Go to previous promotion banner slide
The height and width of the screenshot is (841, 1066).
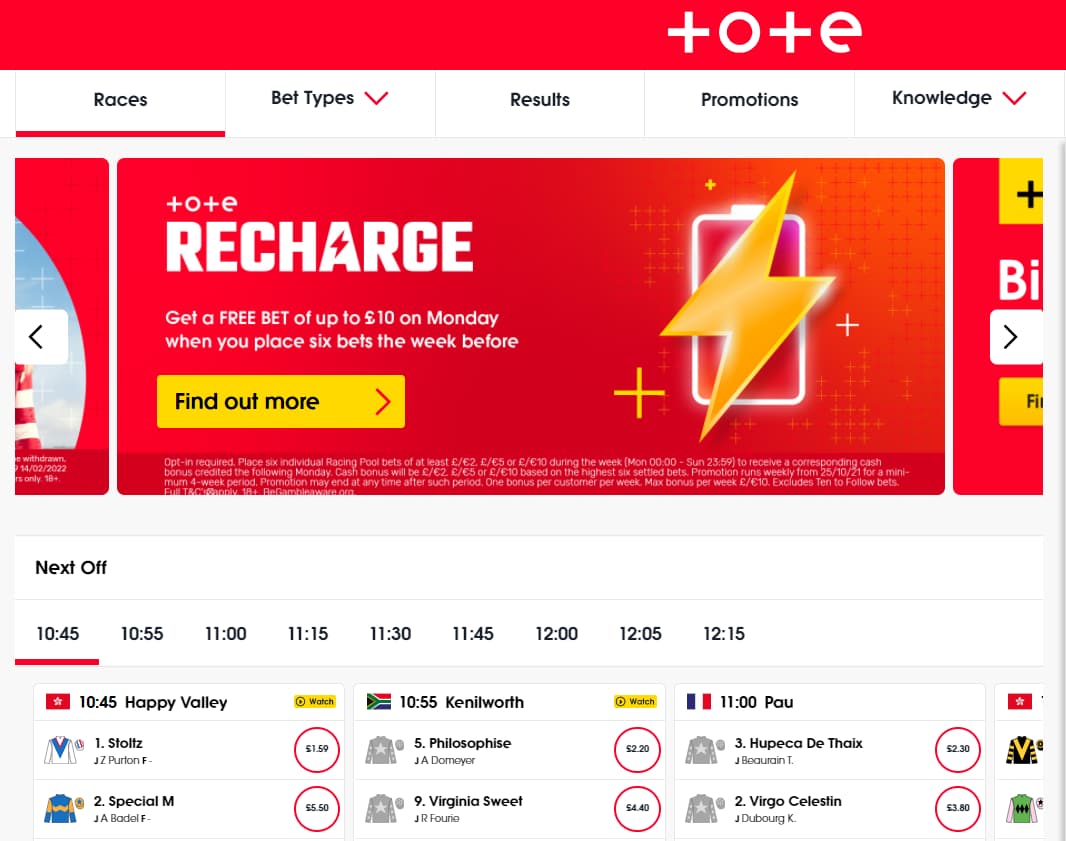[38, 337]
